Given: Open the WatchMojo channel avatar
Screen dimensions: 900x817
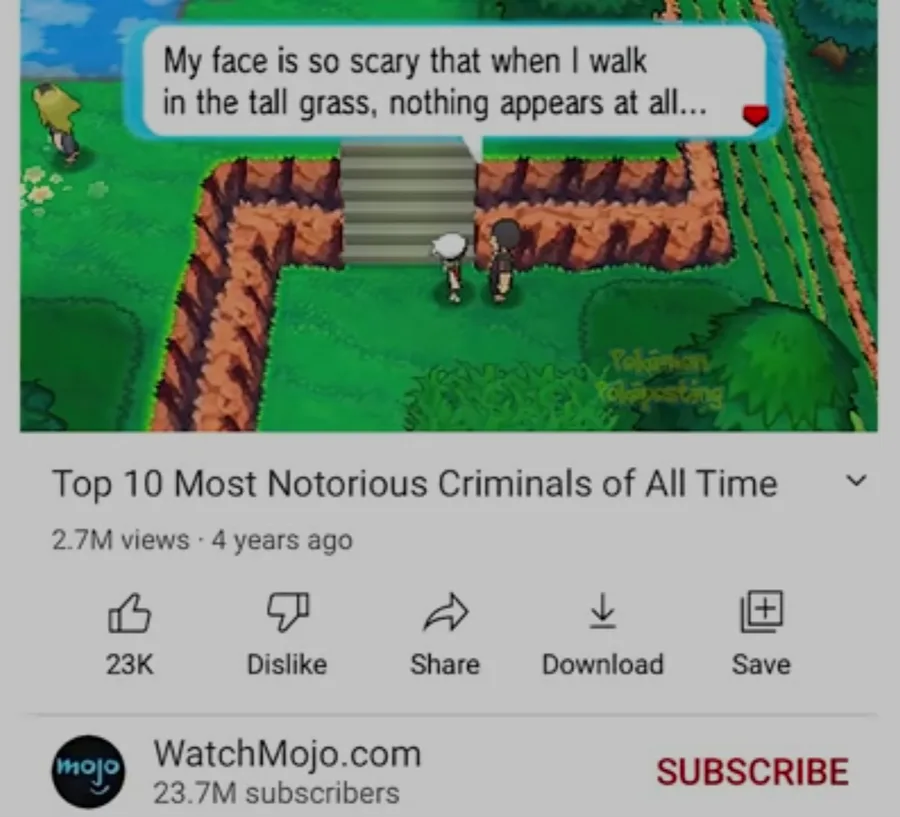Looking at the screenshot, I should [88, 771].
